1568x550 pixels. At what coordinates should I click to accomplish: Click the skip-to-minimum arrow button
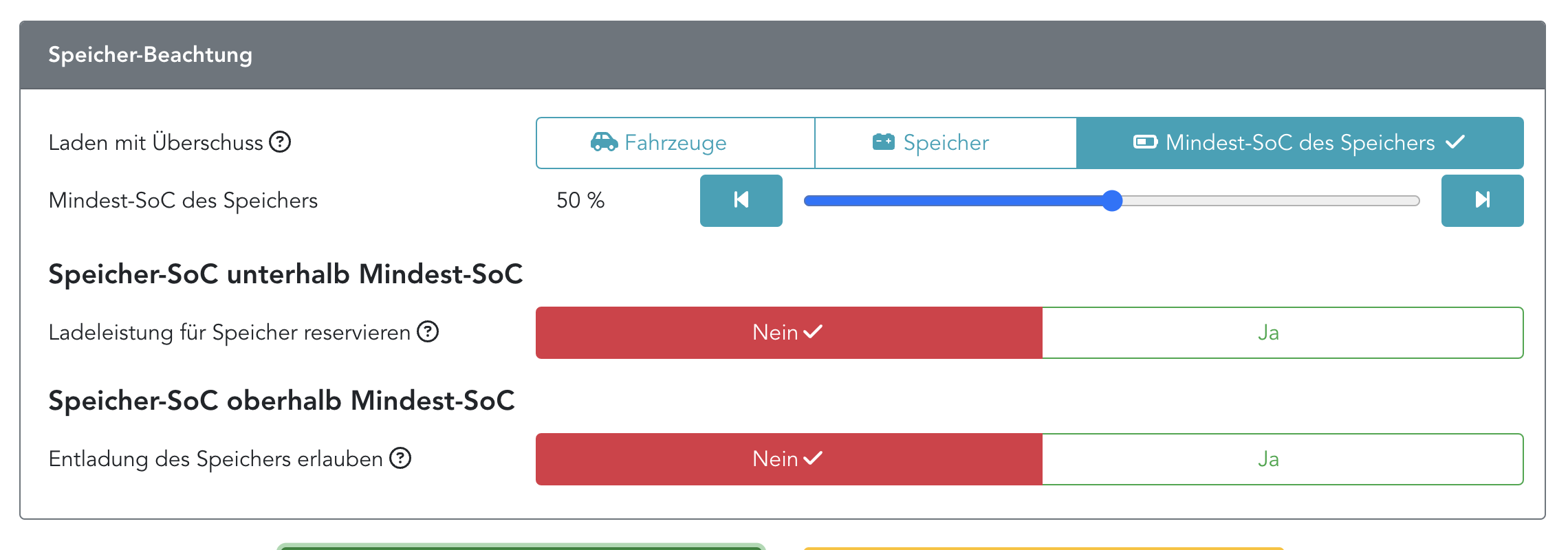click(741, 200)
